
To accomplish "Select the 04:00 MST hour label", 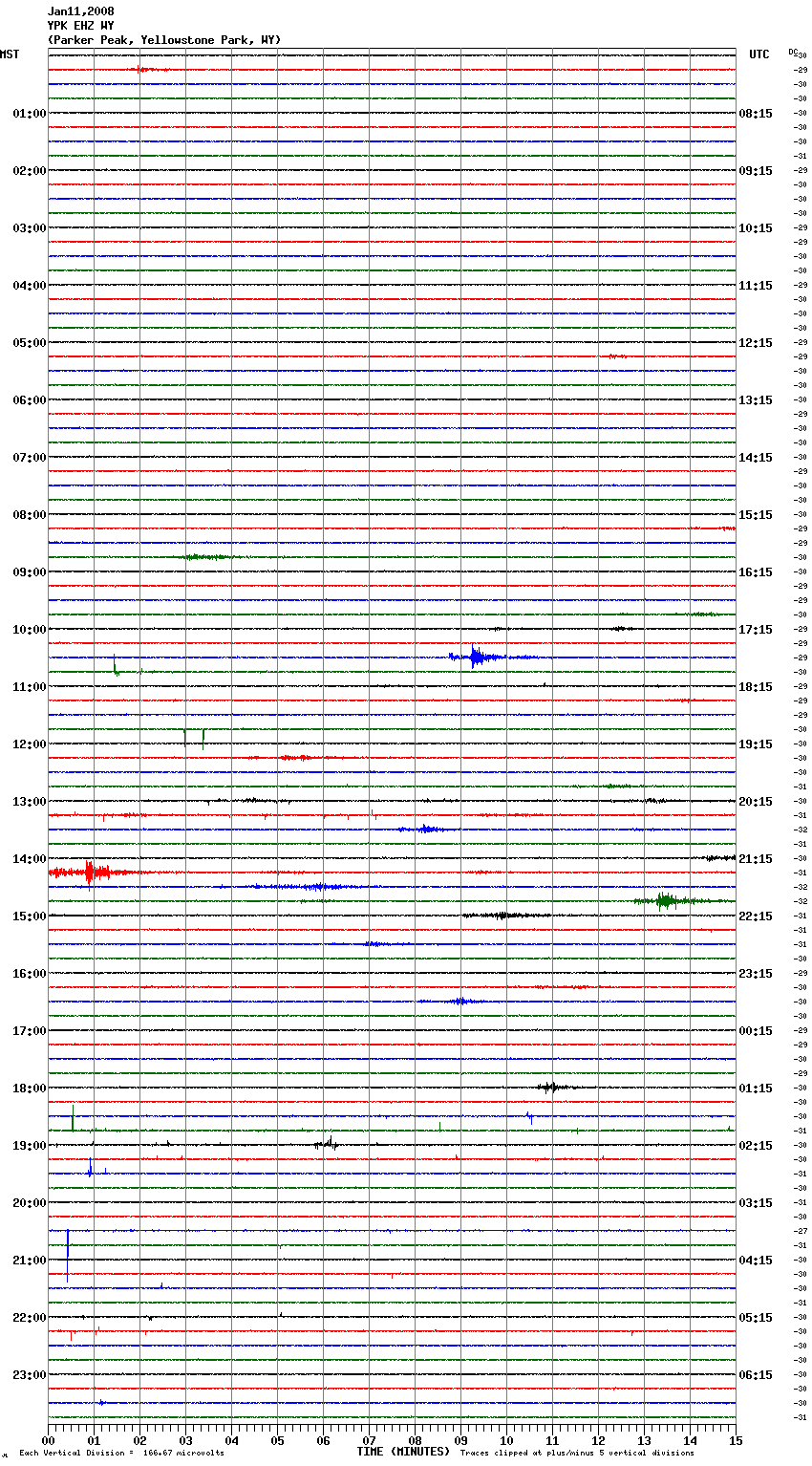I will point(30,286).
